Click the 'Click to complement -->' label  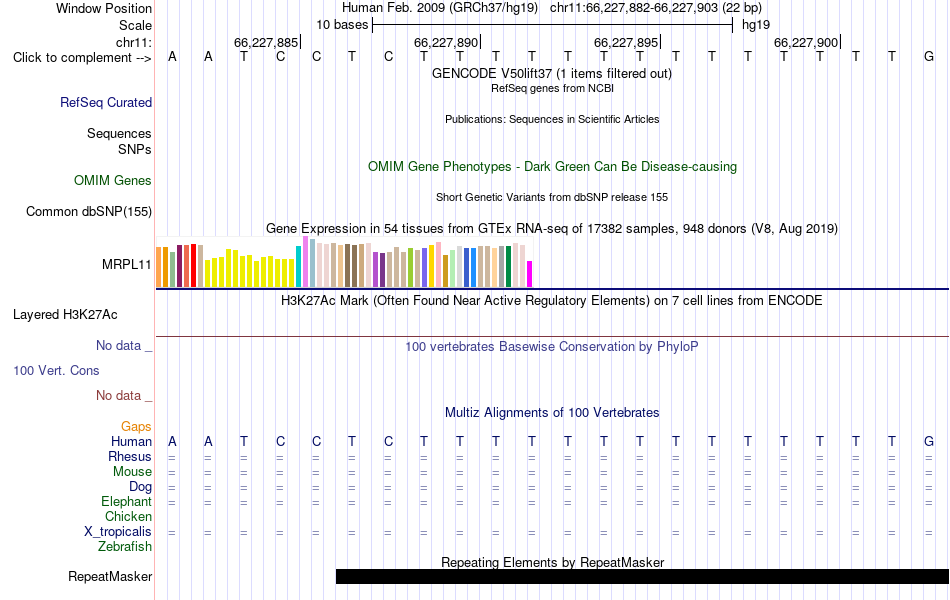(82, 58)
